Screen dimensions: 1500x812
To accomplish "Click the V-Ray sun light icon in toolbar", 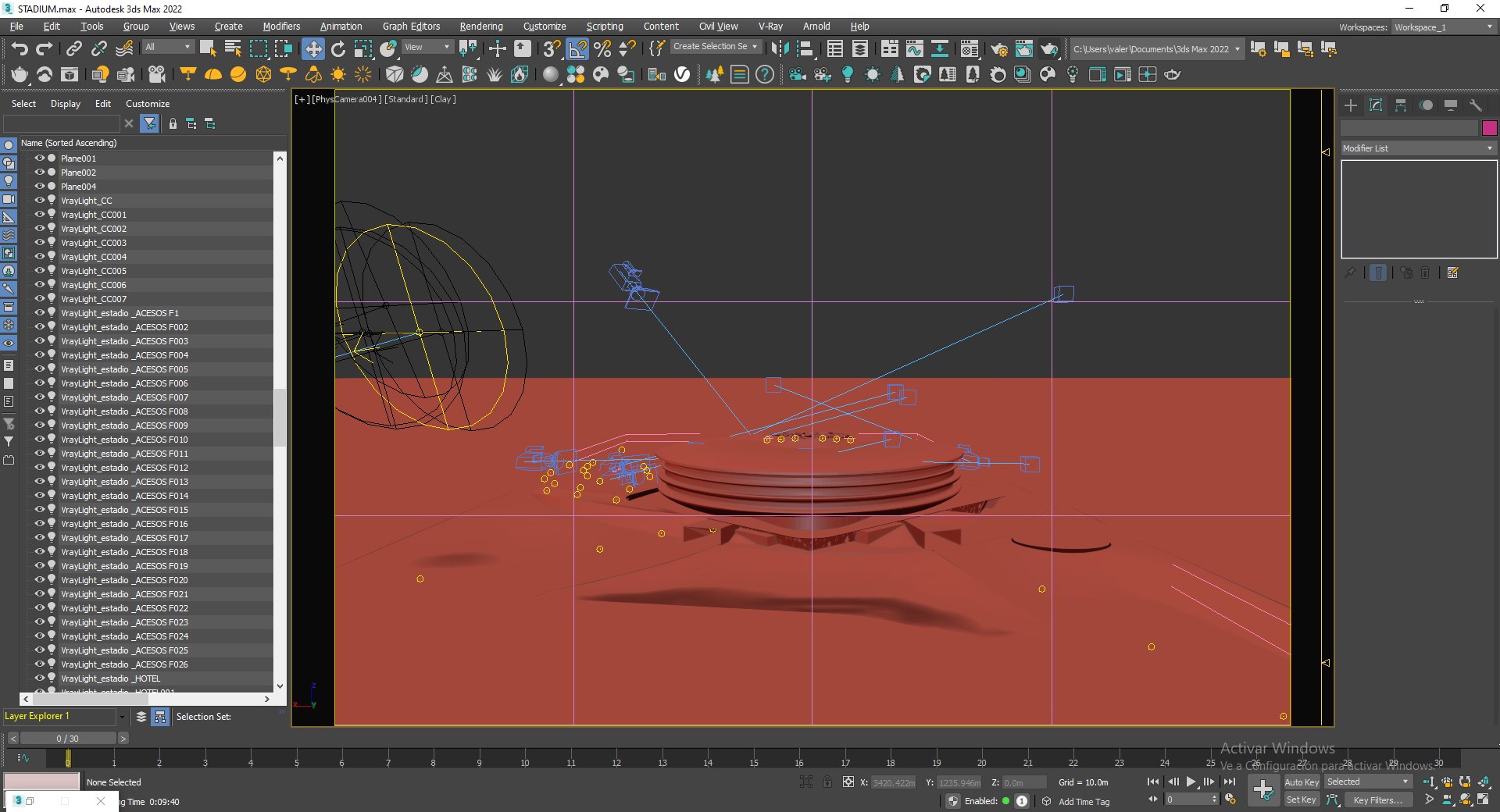I will tap(338, 74).
